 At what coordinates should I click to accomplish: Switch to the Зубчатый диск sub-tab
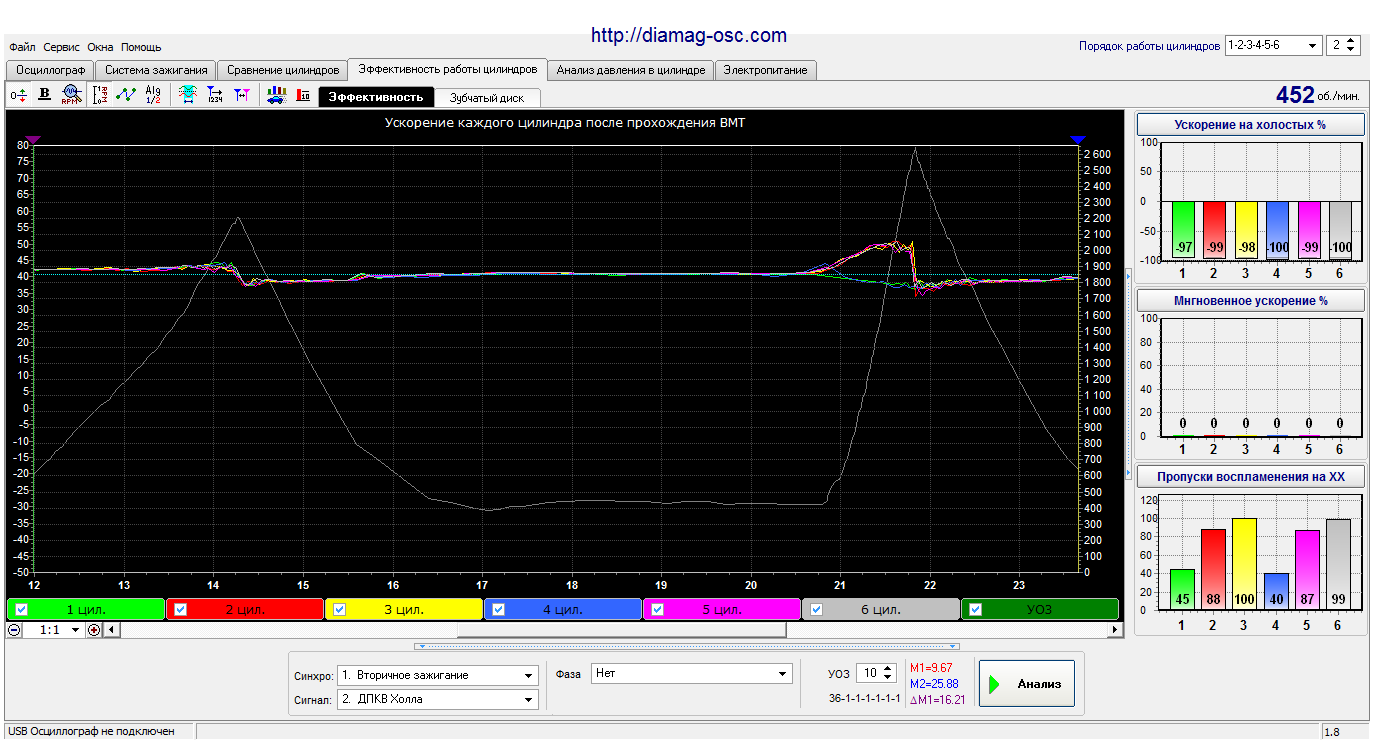pos(487,97)
